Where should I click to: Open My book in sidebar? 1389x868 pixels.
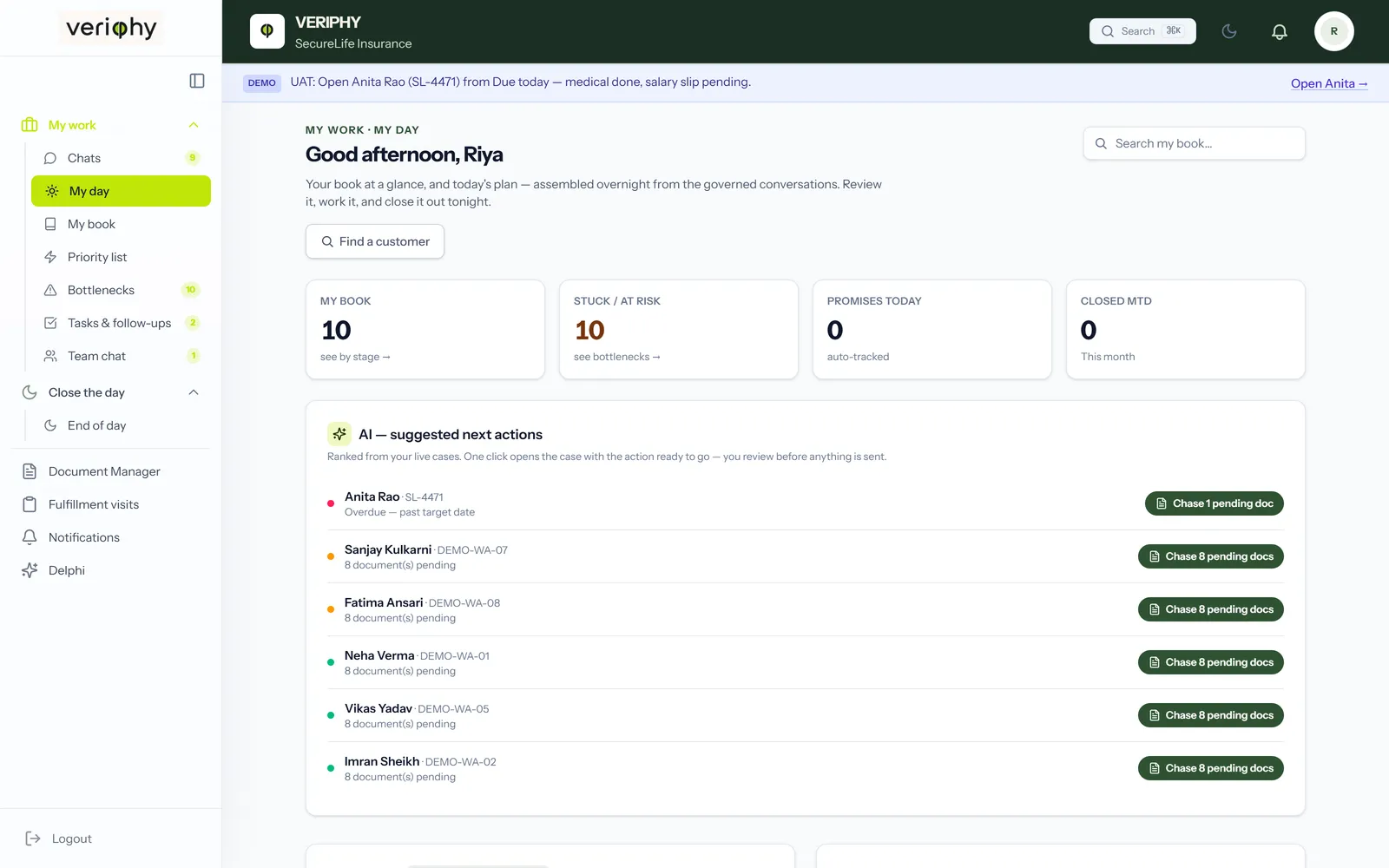pos(121,224)
